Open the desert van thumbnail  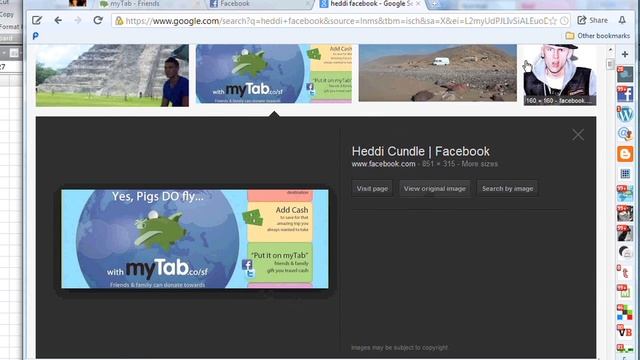[438, 73]
